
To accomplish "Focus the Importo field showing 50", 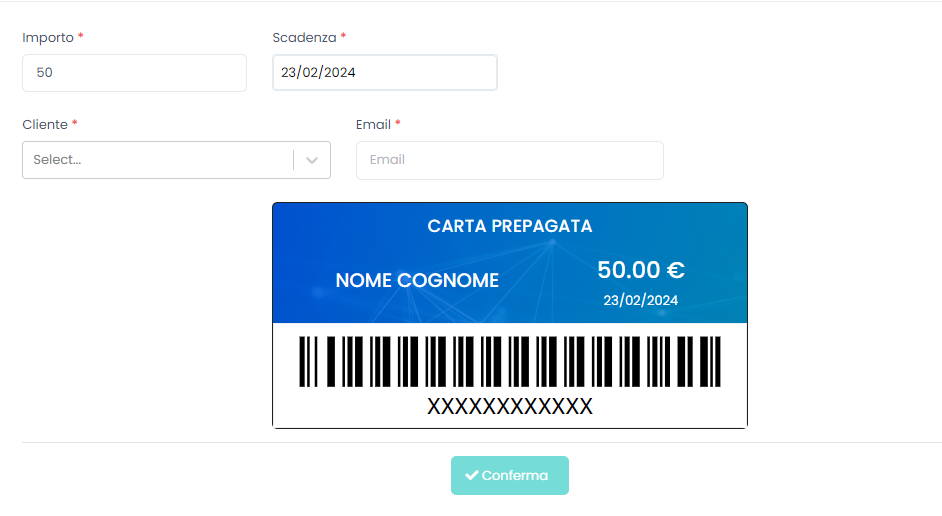I will pos(135,73).
